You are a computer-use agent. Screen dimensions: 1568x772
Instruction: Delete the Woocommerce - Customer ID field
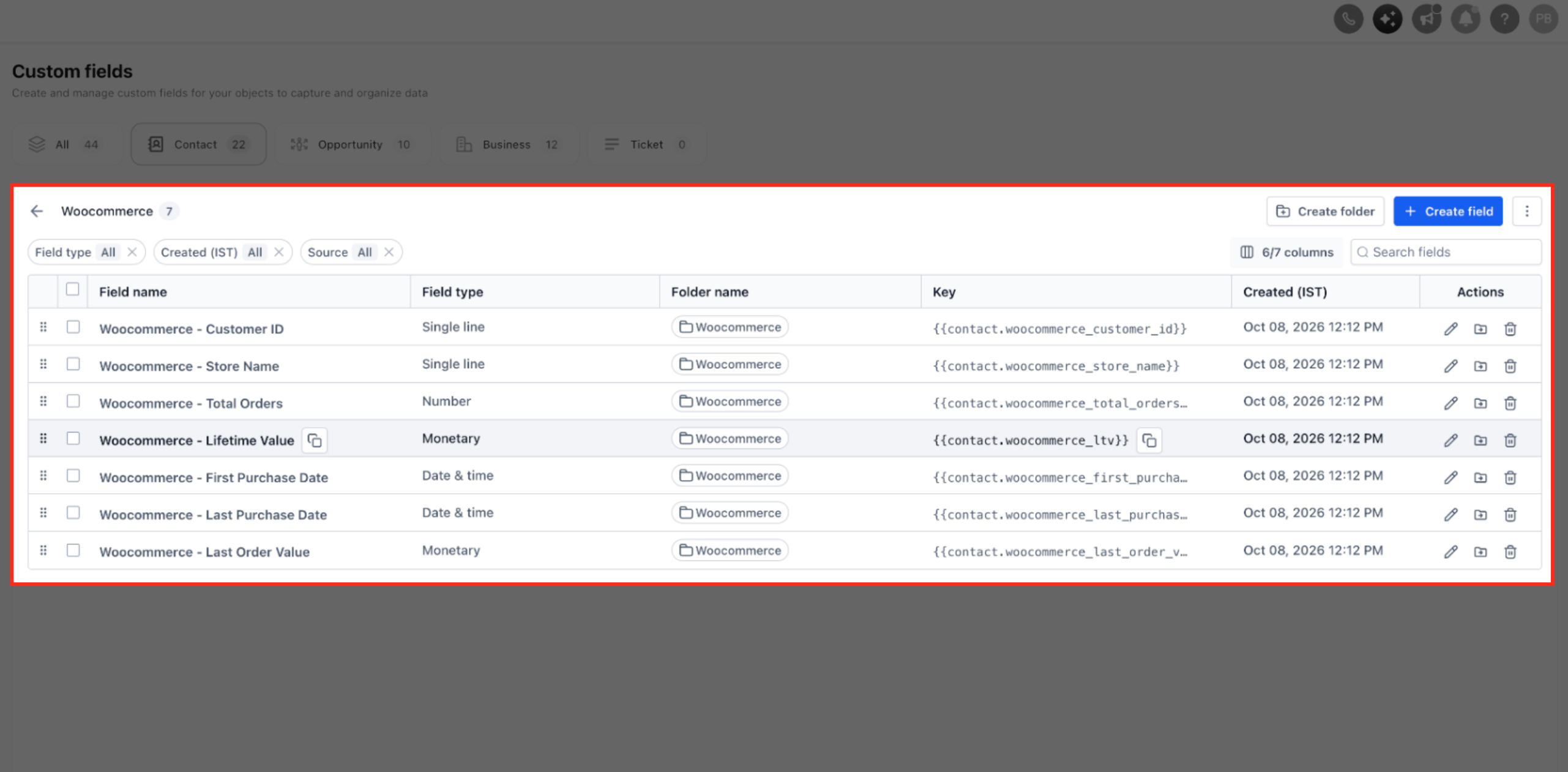[x=1510, y=329]
